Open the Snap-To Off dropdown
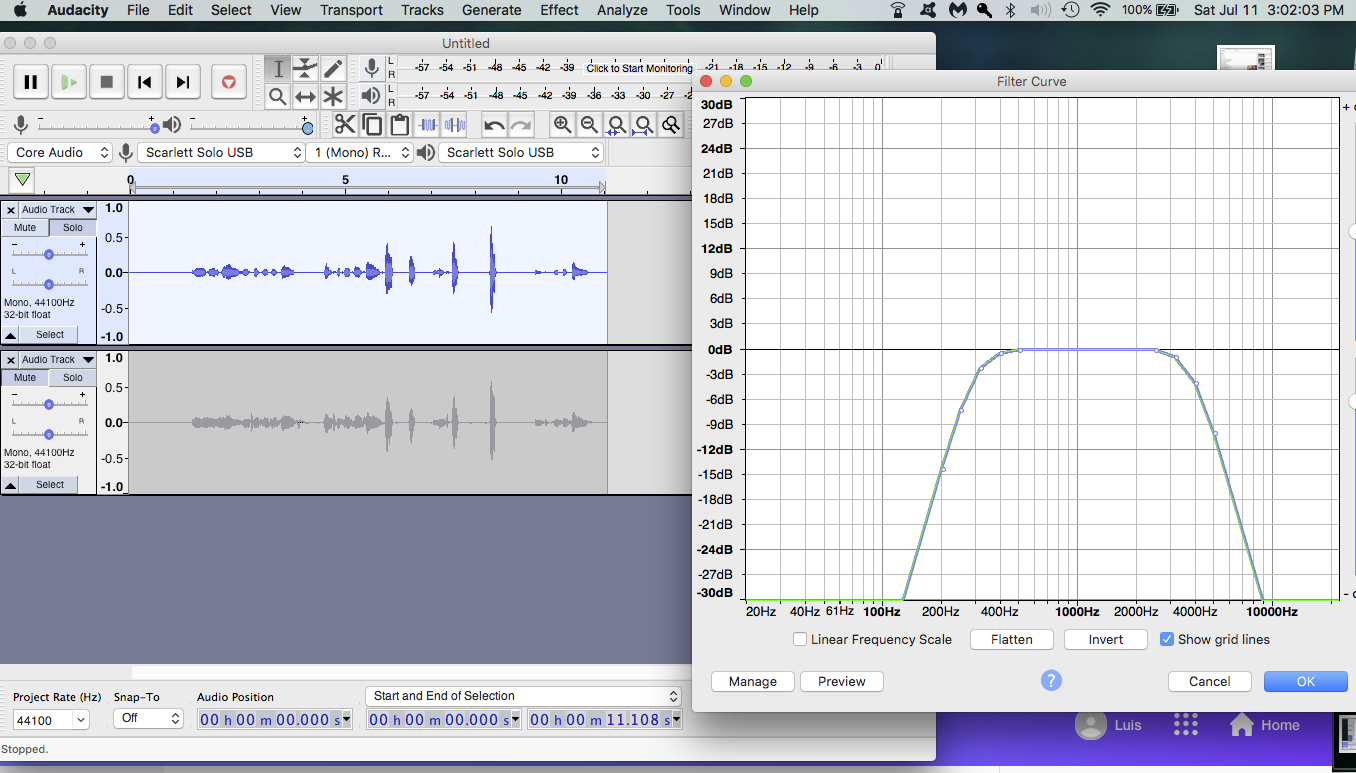Screen dimensions: 1356x773 point(148,718)
